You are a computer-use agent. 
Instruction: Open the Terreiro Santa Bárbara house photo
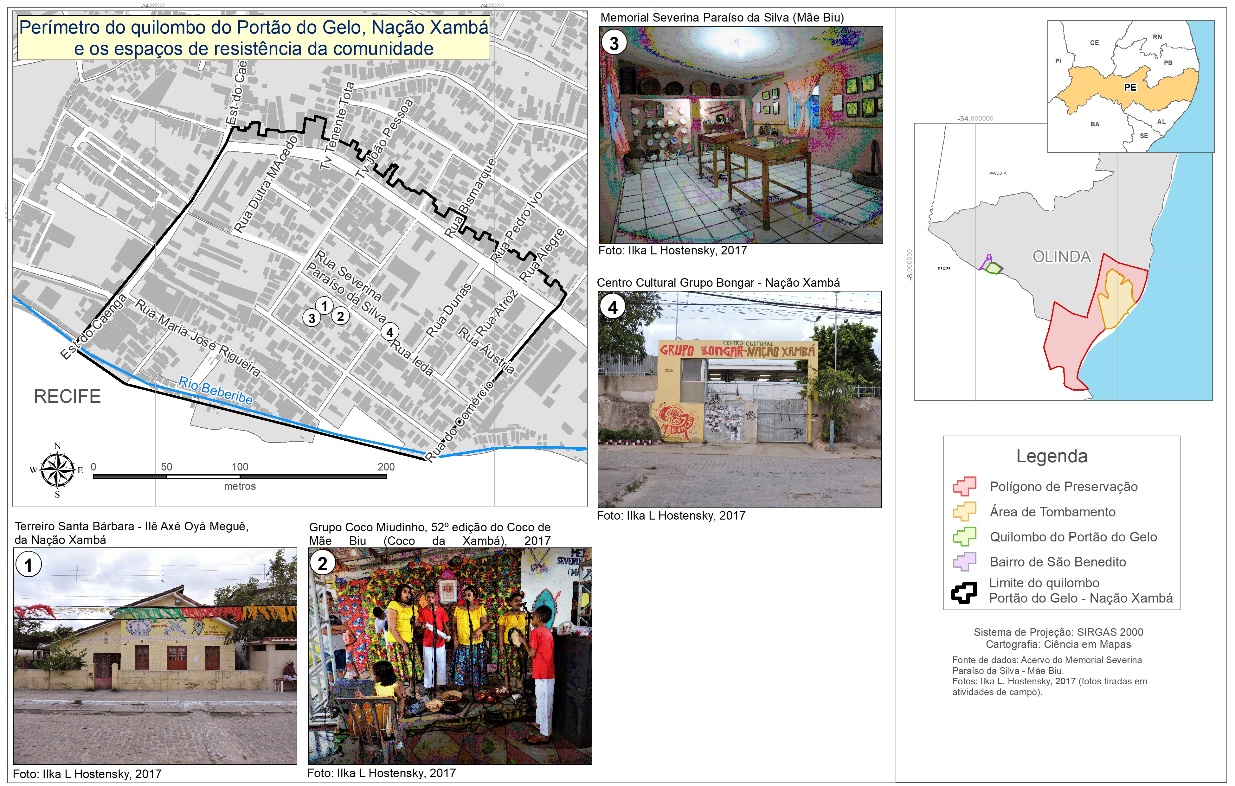pyautogui.click(x=155, y=656)
